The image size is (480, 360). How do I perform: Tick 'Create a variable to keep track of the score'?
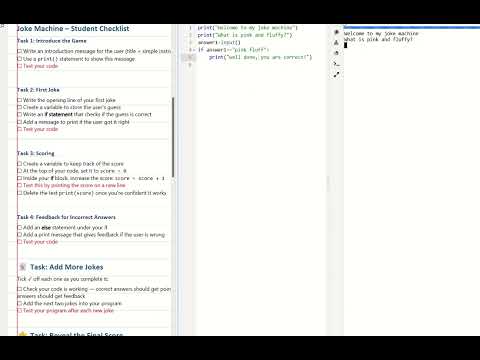tap(19, 164)
